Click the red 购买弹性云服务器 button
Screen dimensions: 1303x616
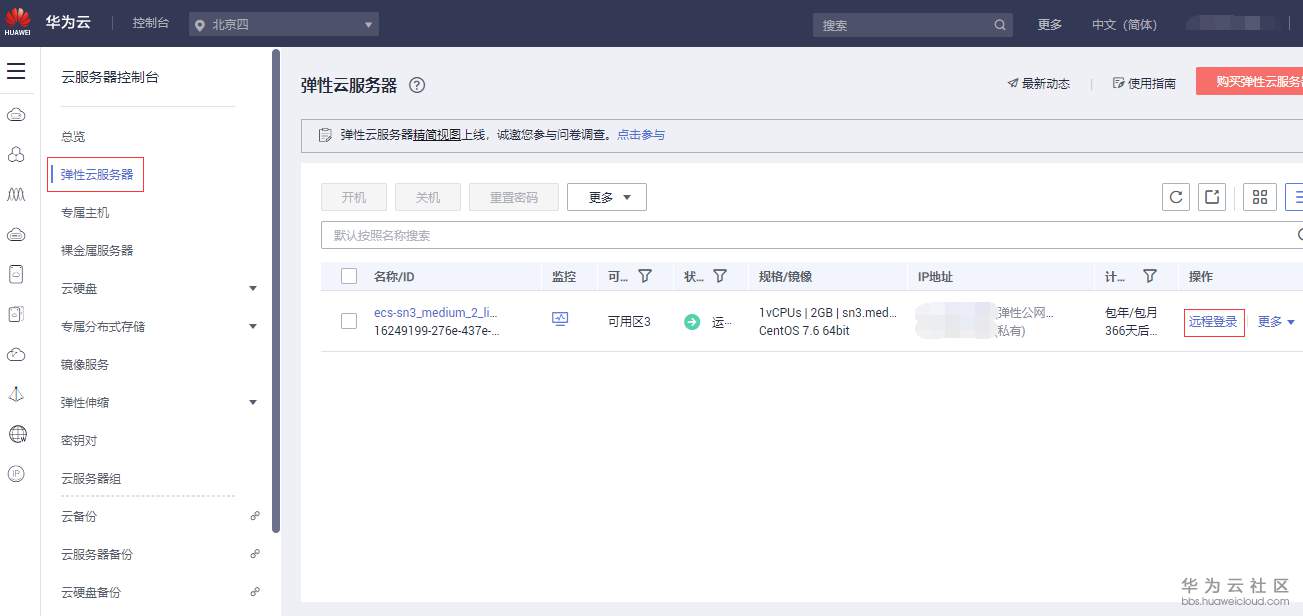[1250, 82]
